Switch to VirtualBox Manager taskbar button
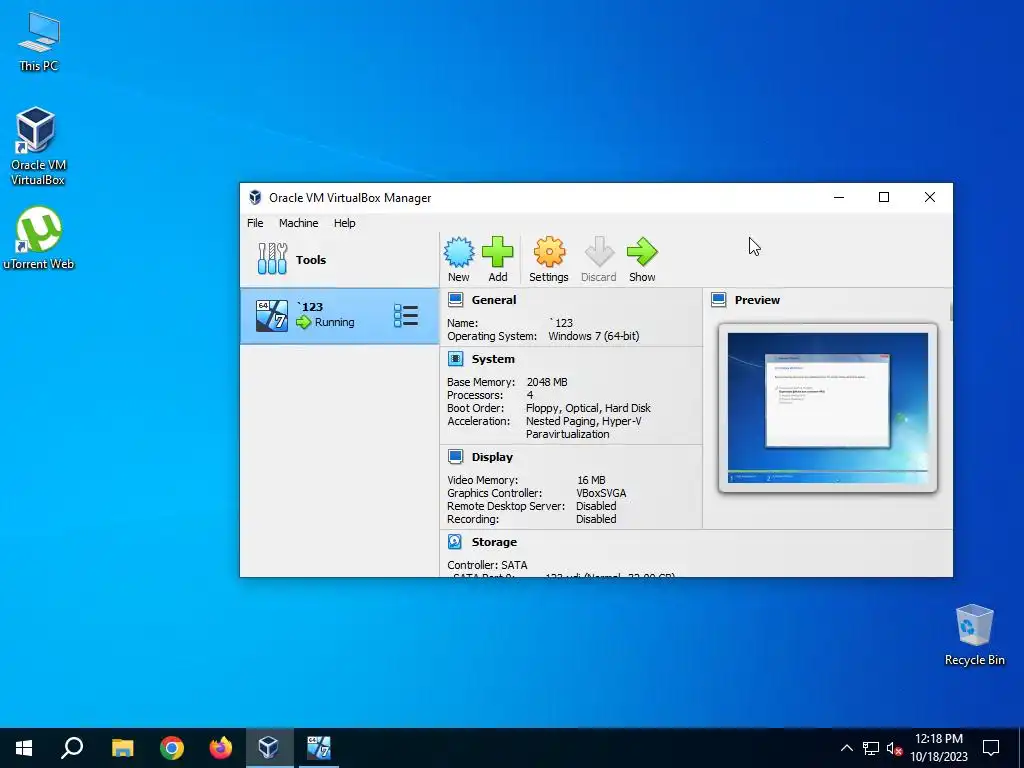The image size is (1024, 768). point(269,748)
